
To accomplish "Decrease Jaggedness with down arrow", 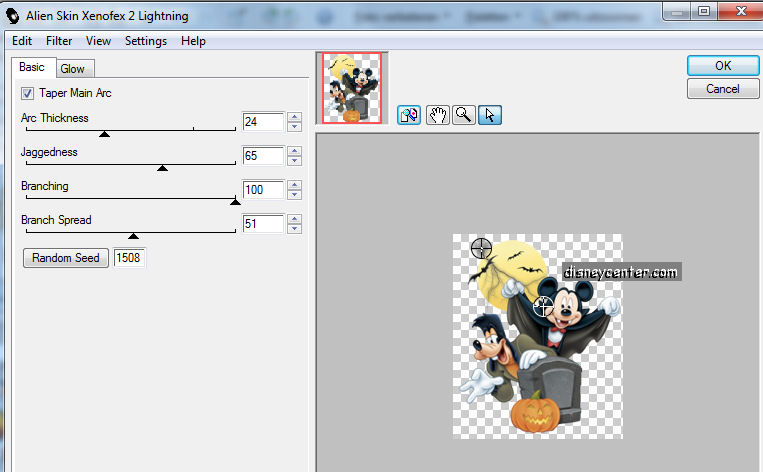I will [294, 161].
